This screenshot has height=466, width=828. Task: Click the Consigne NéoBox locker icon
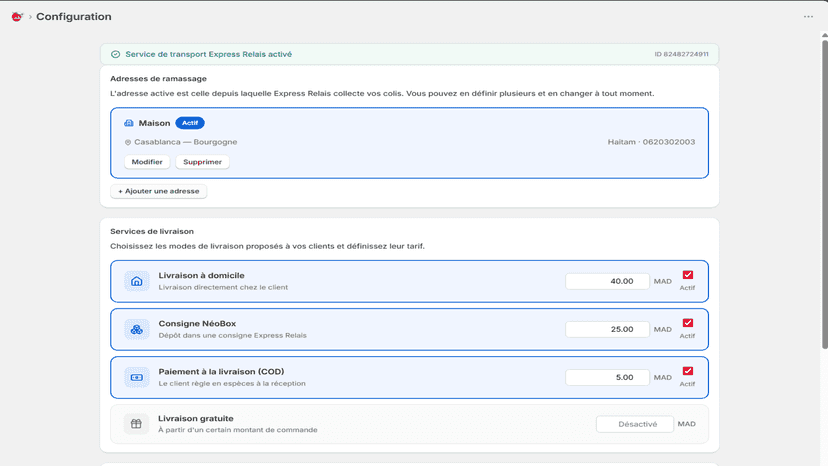click(x=137, y=329)
